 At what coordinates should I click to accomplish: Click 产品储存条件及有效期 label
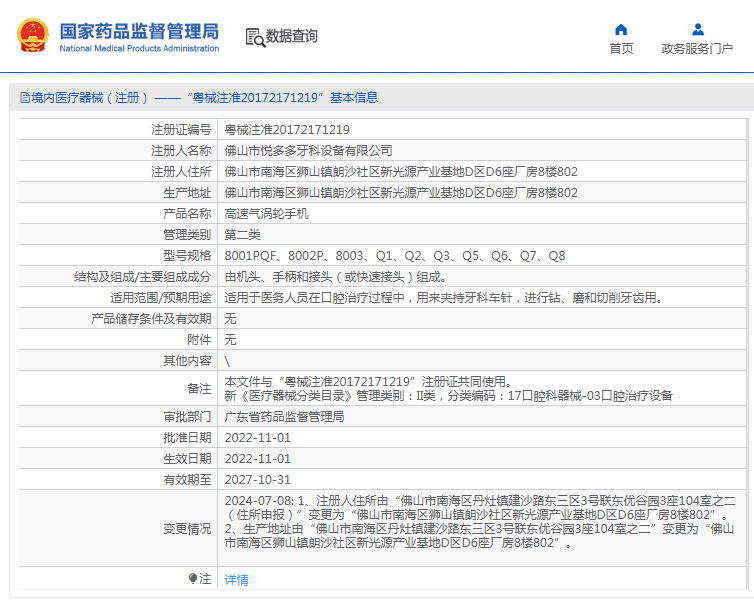point(151,319)
